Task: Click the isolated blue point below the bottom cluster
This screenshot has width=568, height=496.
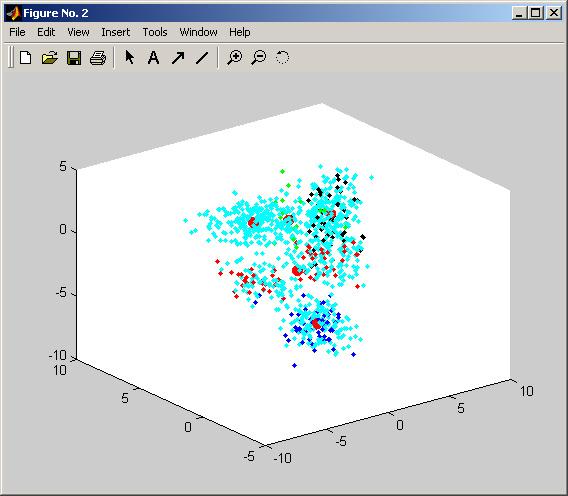Action: (x=294, y=366)
